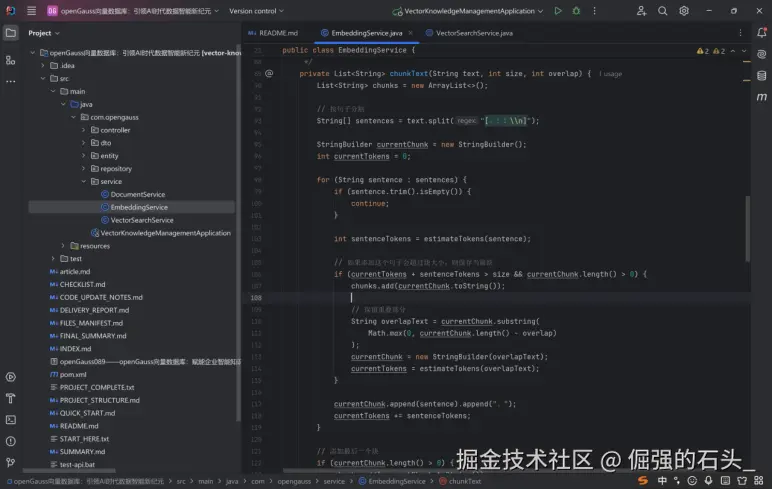The width and height of the screenshot is (772, 489).
Task: Collapse the src folder
Action: point(43,78)
